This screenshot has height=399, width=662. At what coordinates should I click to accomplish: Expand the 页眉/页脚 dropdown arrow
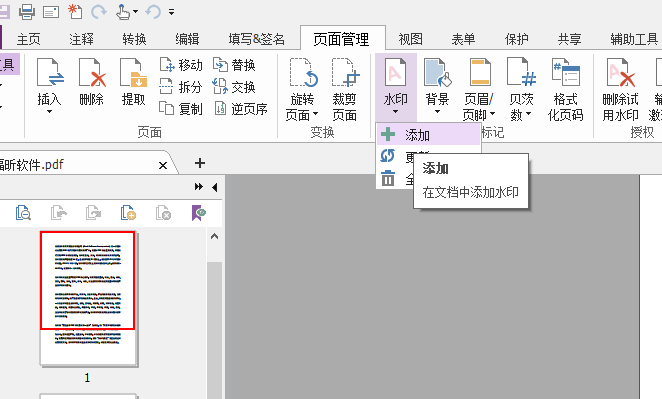(492, 114)
